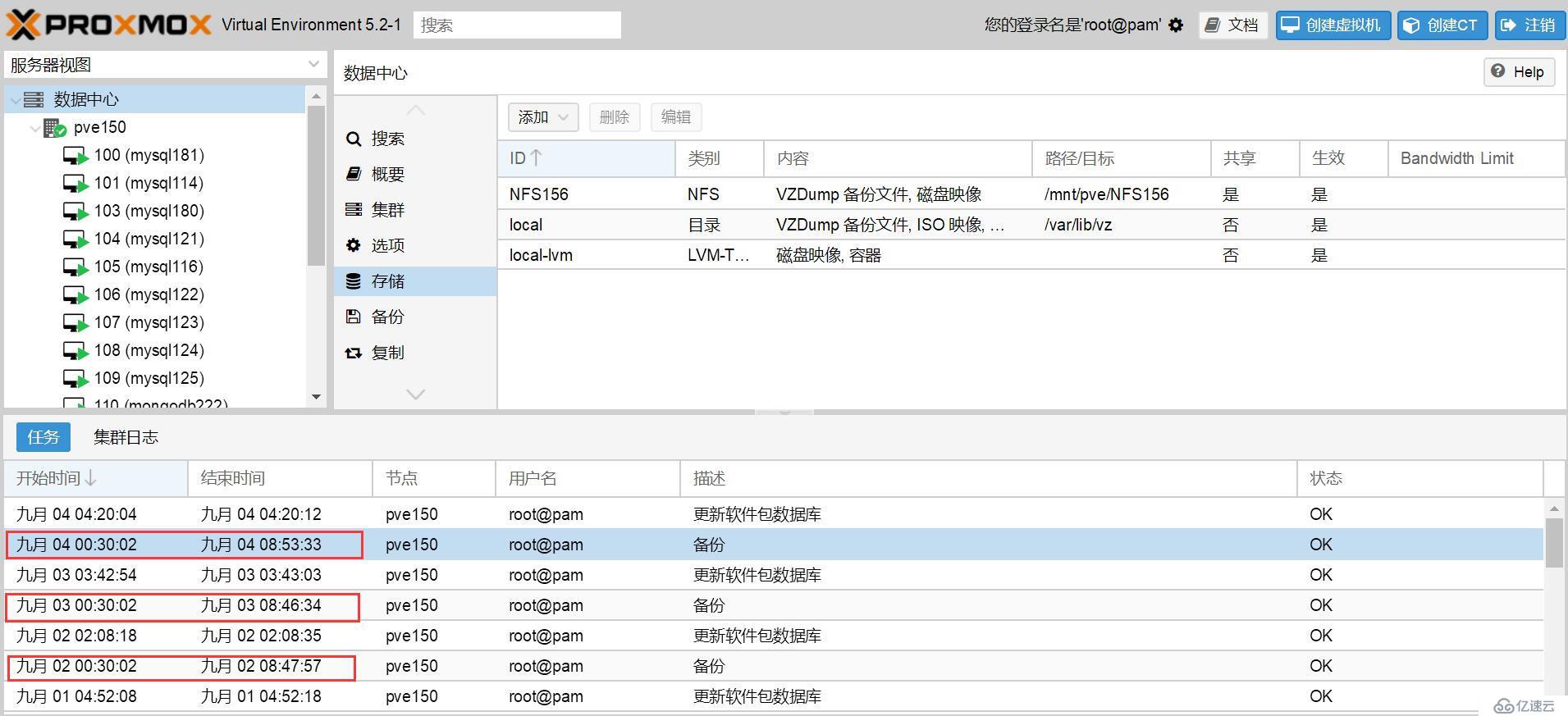Click VM icon for 105 (mysql116)

(x=75, y=267)
